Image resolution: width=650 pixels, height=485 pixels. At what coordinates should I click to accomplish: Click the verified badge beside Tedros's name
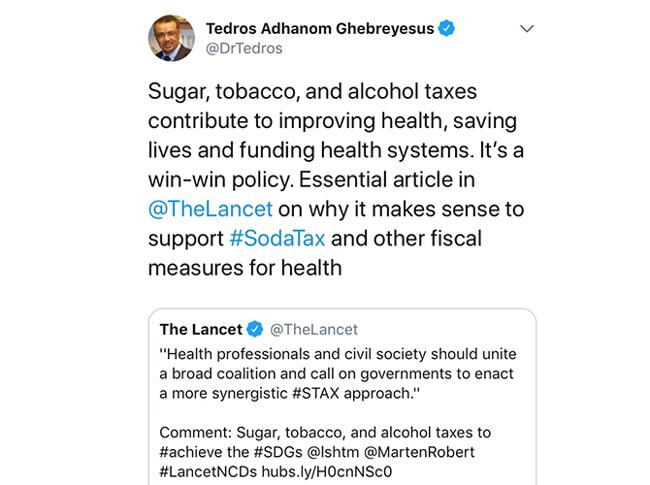(x=447, y=29)
